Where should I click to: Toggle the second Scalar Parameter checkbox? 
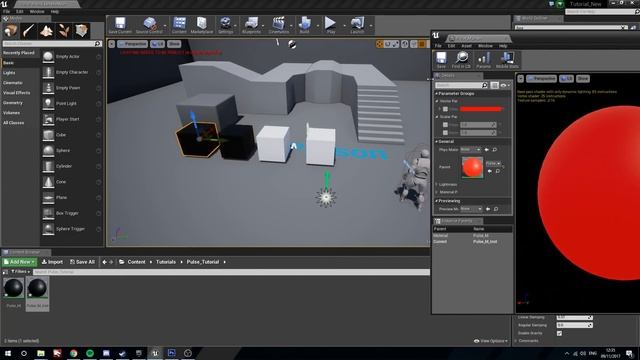[x=445, y=133]
